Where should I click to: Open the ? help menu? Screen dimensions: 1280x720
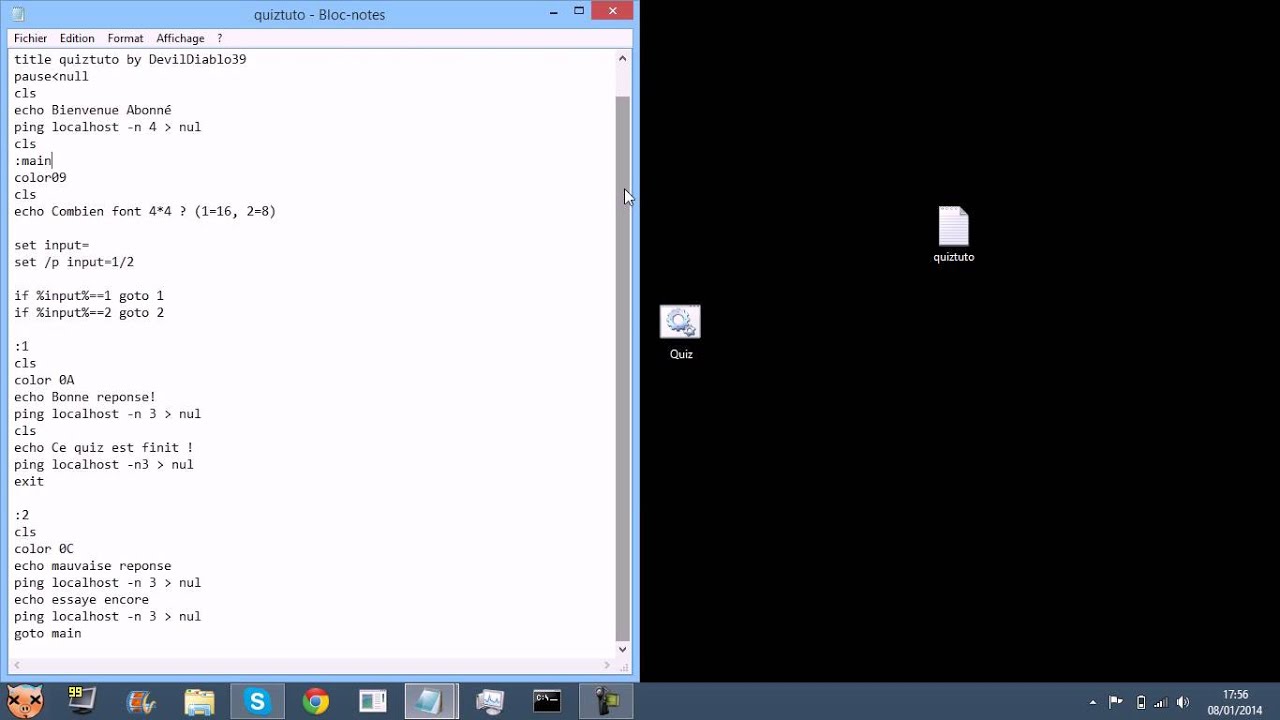pyautogui.click(x=219, y=38)
